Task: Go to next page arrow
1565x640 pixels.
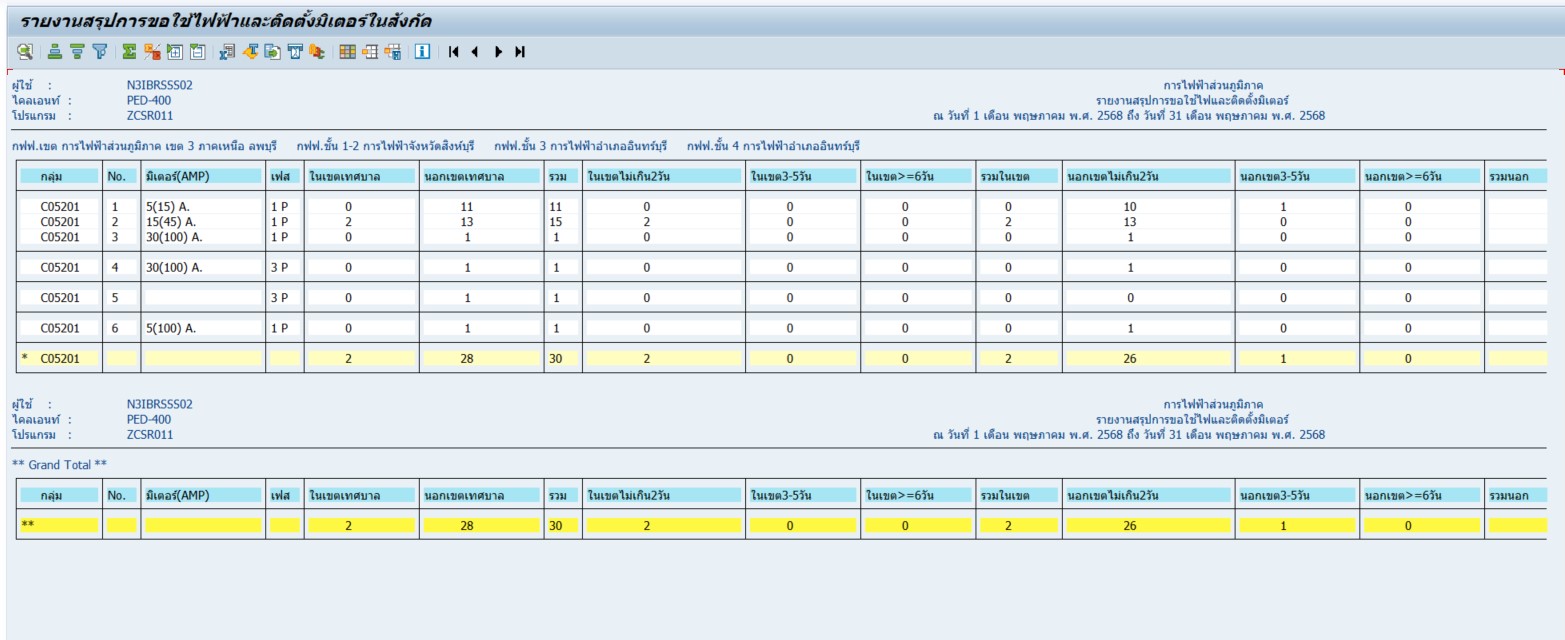Action: coord(499,52)
